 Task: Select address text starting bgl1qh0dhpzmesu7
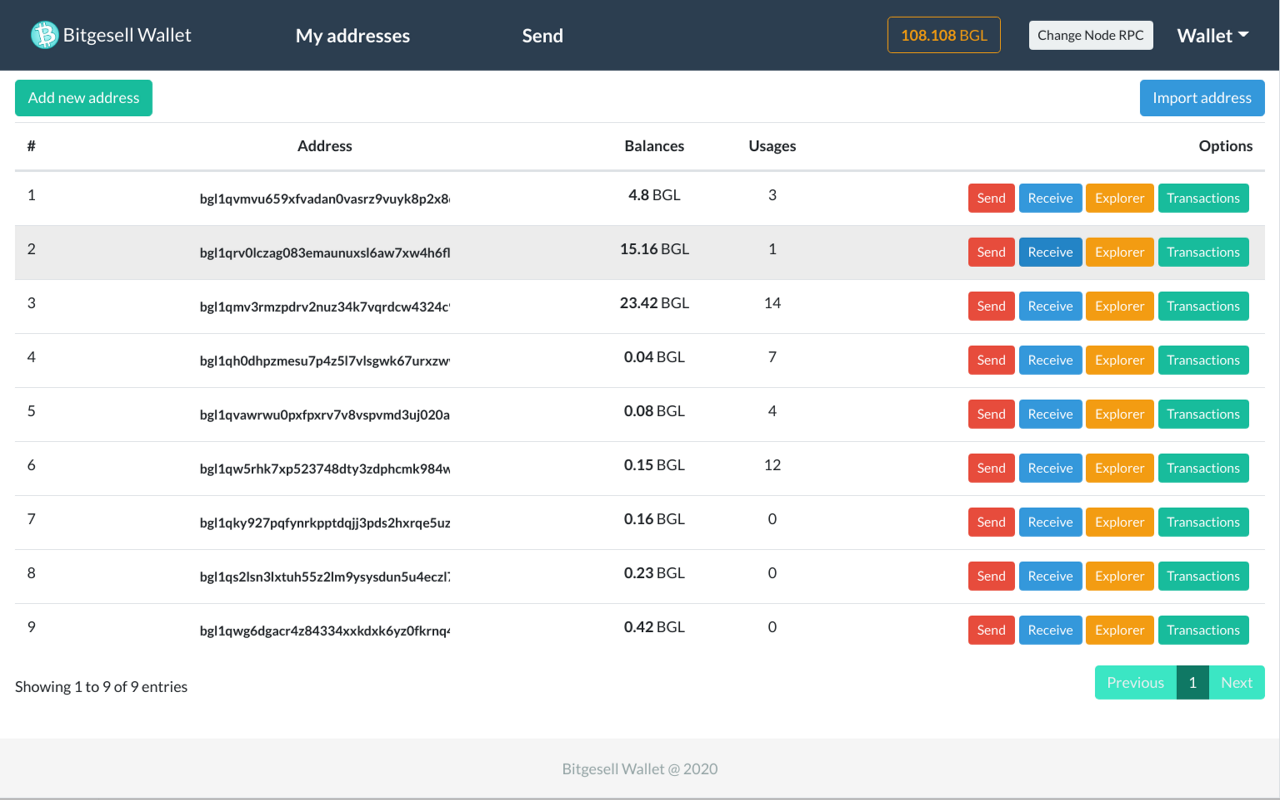(x=325, y=361)
